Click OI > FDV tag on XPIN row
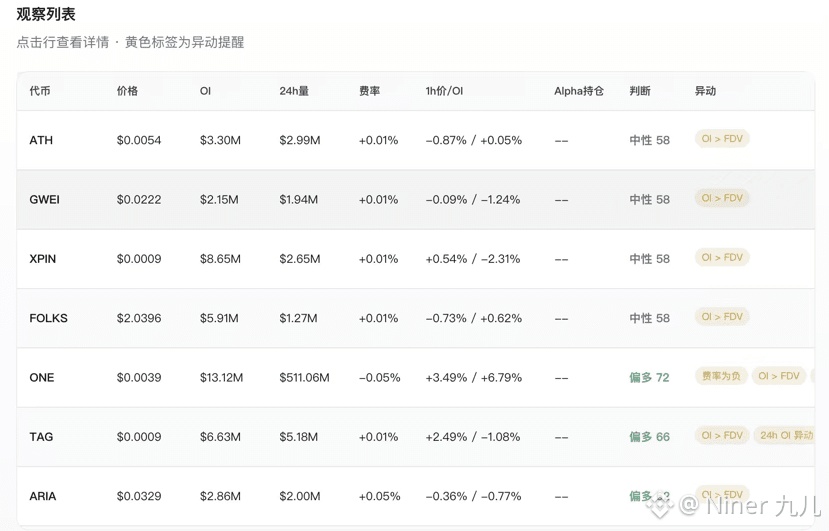 722,258
